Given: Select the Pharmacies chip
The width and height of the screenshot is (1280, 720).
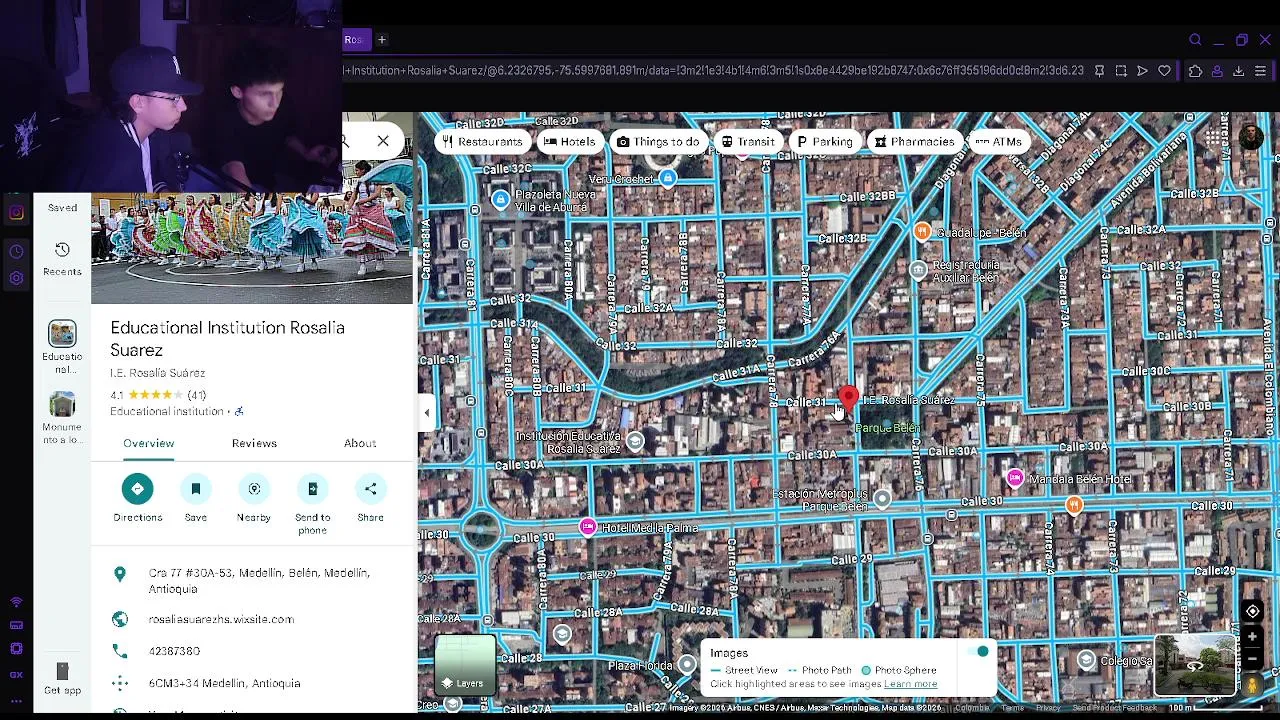Looking at the screenshot, I should 914,142.
